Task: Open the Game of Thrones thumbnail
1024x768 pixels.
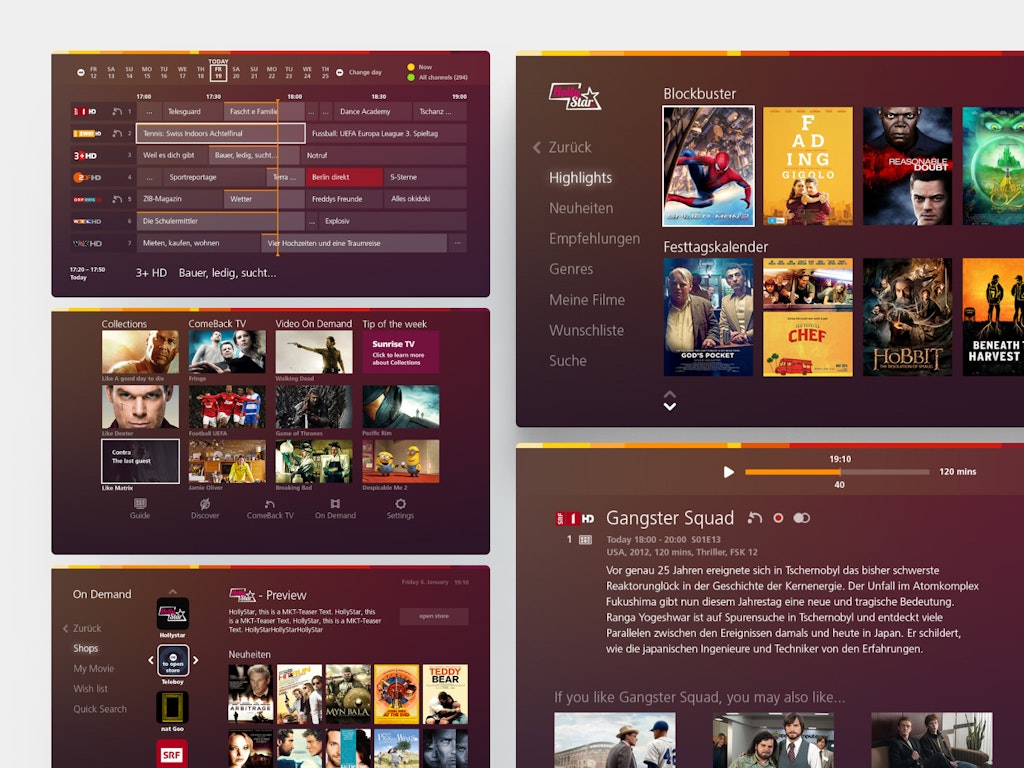Action: point(313,406)
